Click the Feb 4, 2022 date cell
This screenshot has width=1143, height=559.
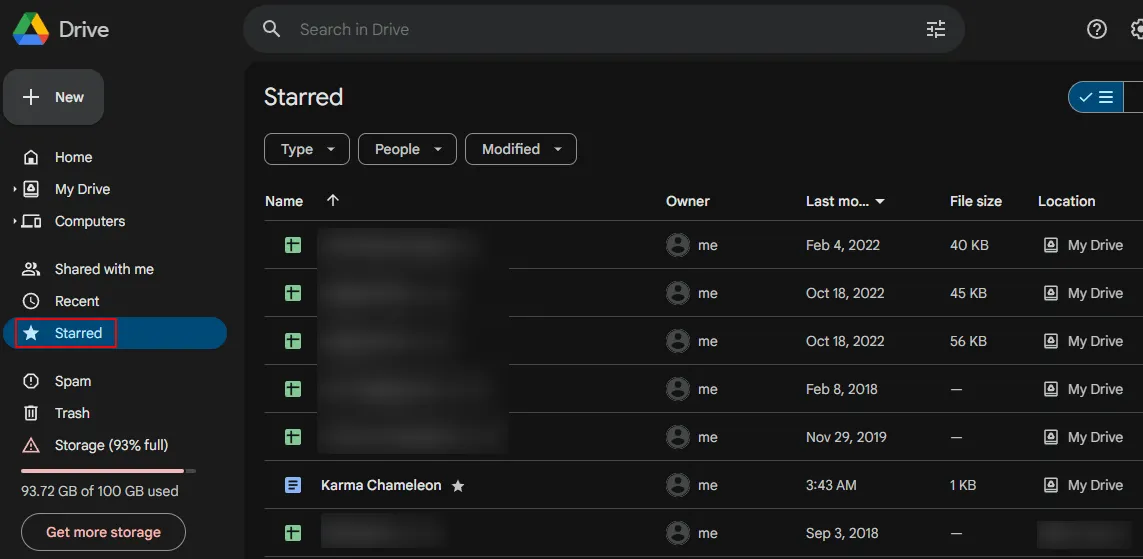click(843, 246)
